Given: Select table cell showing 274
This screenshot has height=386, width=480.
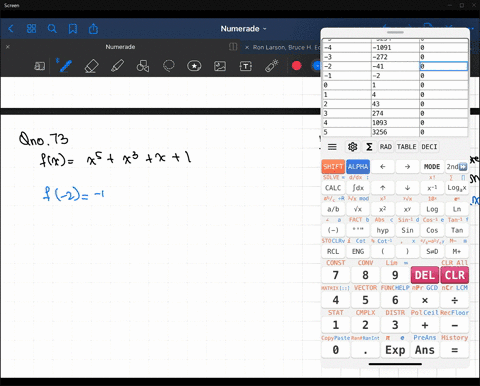Looking at the screenshot, I should pyautogui.click(x=395, y=113).
